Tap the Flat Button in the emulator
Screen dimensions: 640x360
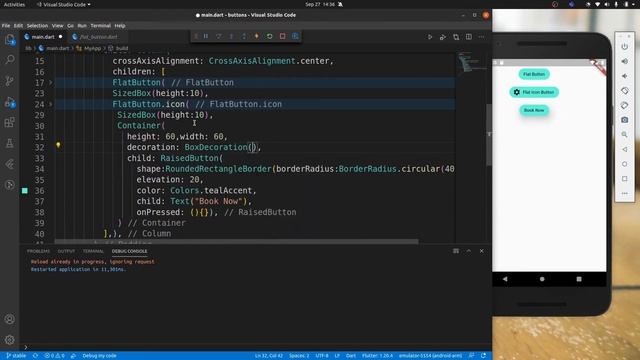pos(534,74)
